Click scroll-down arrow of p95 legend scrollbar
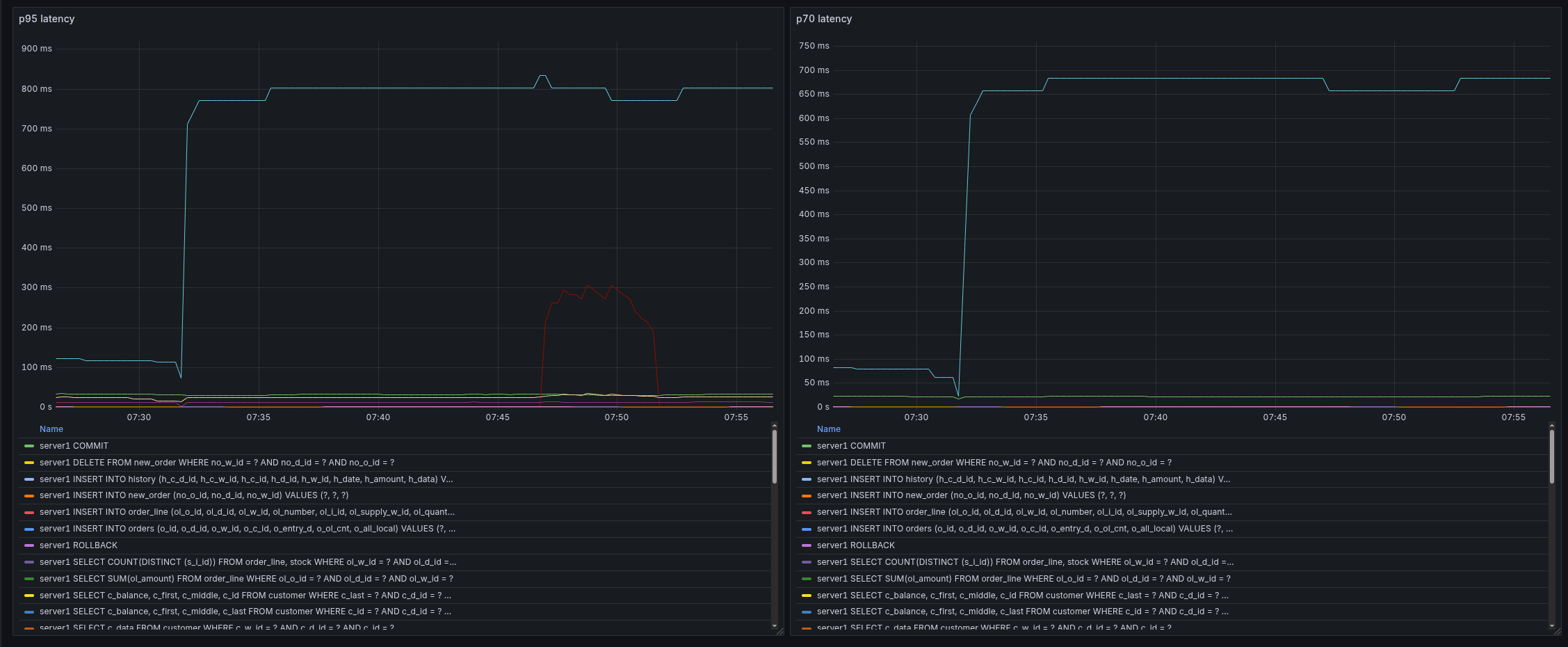The height and width of the screenshot is (647, 1568). click(x=775, y=626)
